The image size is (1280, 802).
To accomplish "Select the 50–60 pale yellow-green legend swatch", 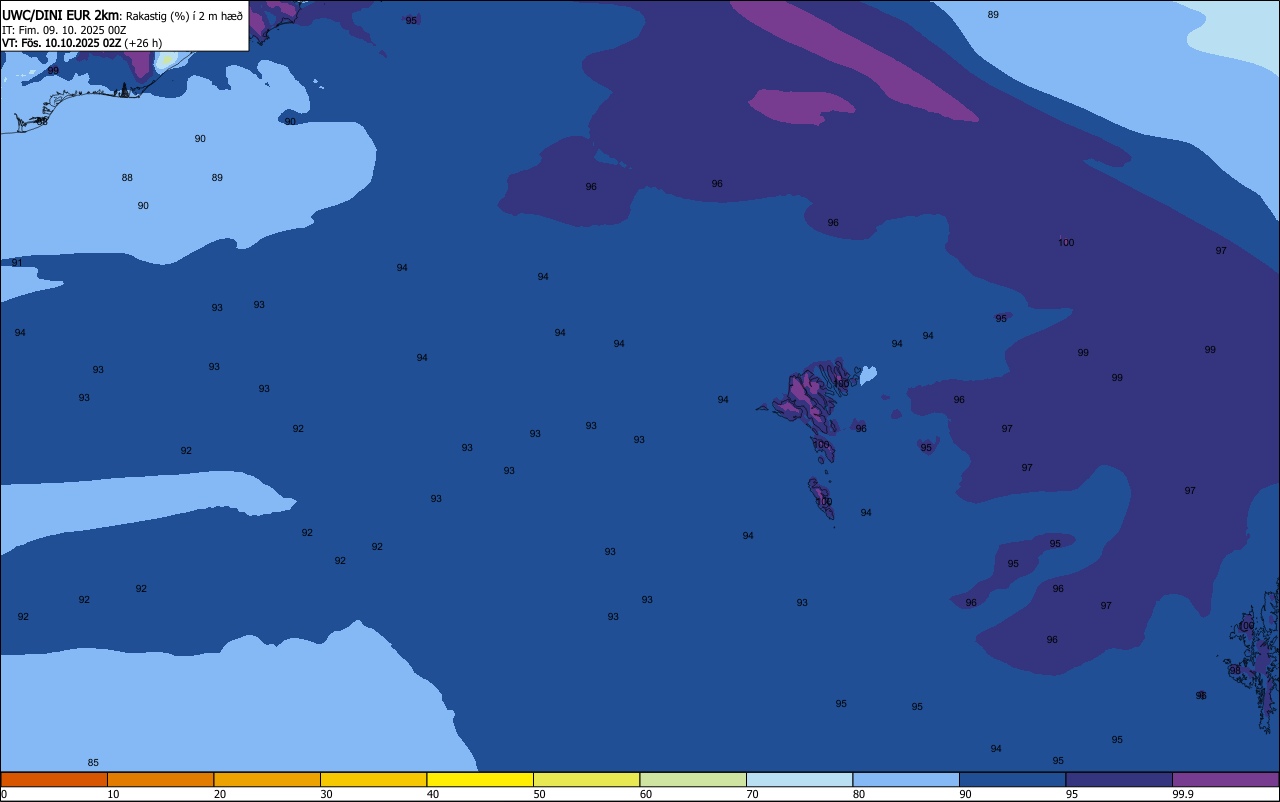I will tap(586, 779).
